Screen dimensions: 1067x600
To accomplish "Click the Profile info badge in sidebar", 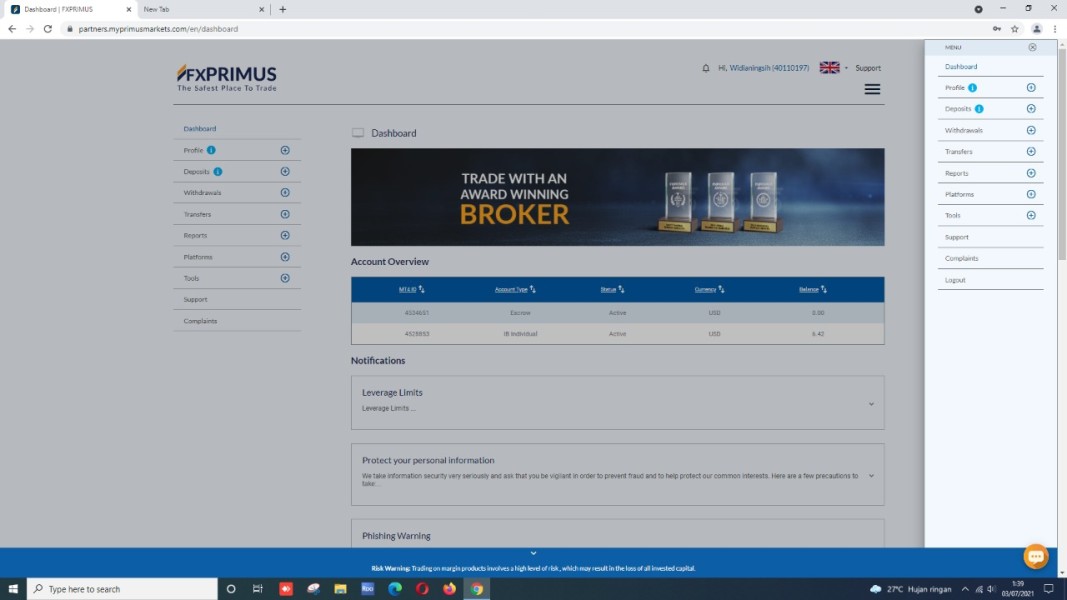I will [x=211, y=150].
